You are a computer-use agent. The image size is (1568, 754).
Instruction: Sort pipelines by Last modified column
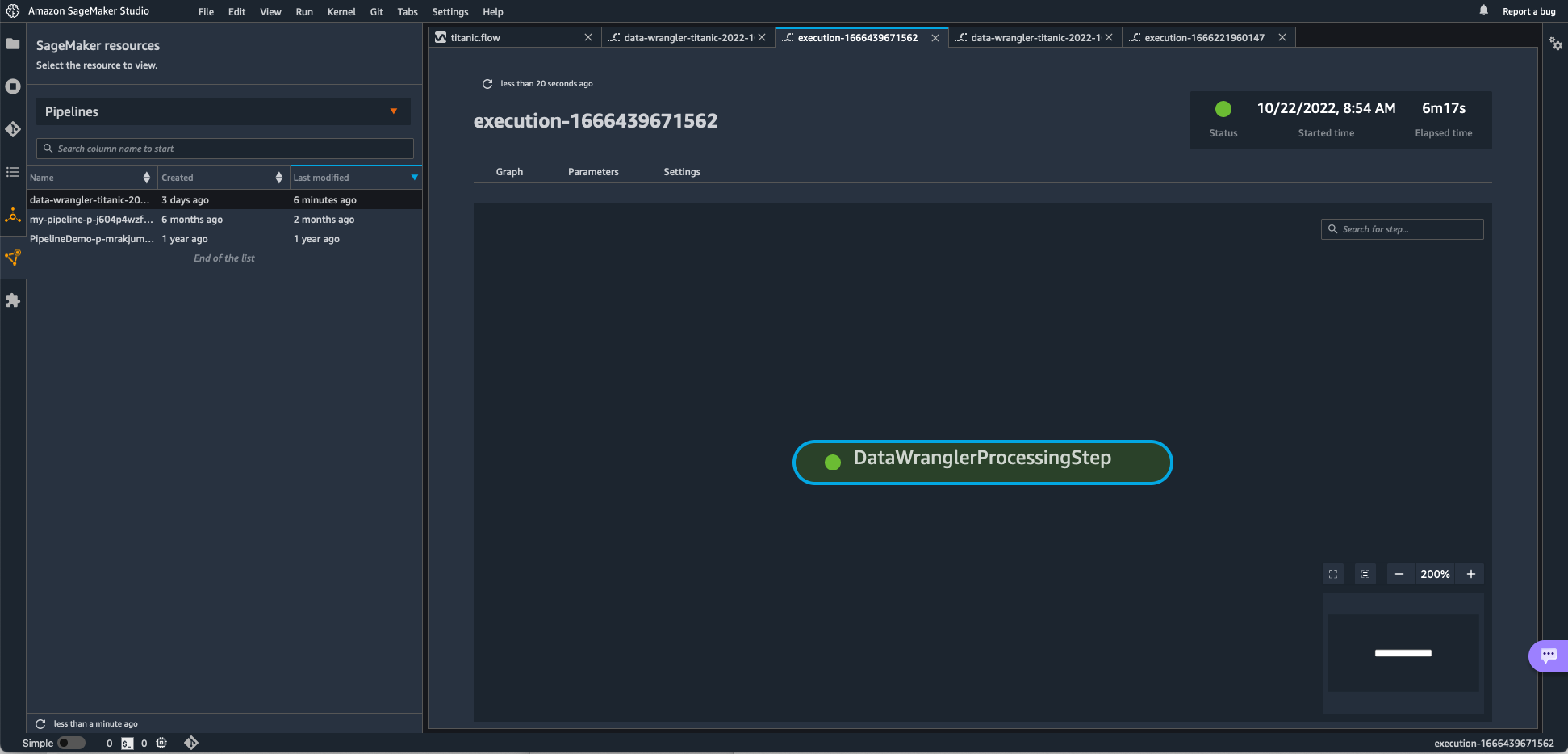[356, 178]
